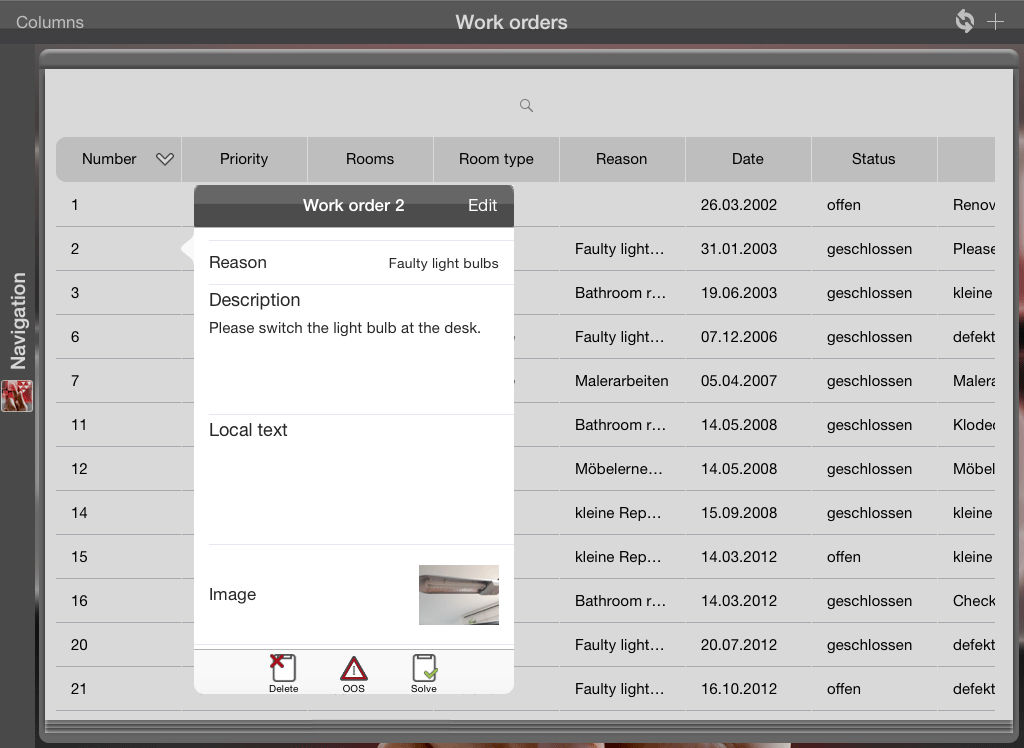
Task: Click date 20.07.2012
Action: pos(739,645)
